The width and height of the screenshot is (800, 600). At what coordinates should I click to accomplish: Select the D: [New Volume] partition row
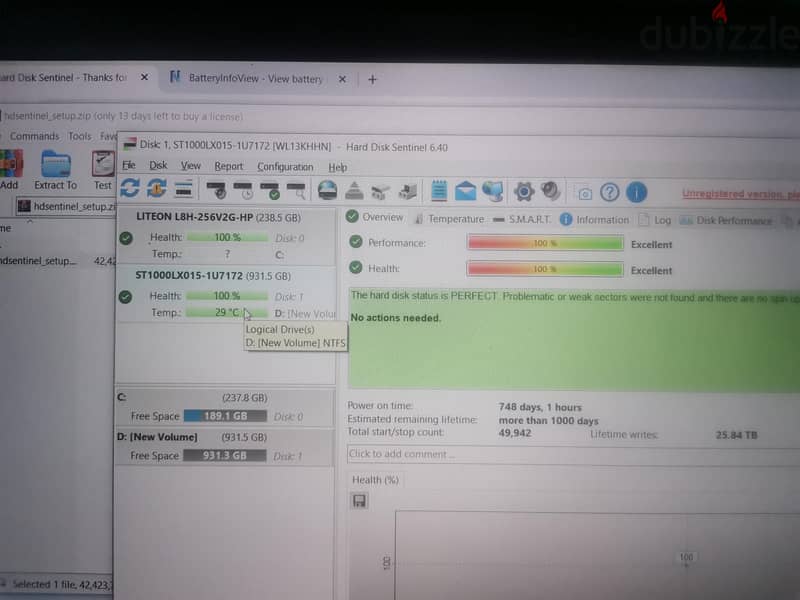click(225, 446)
